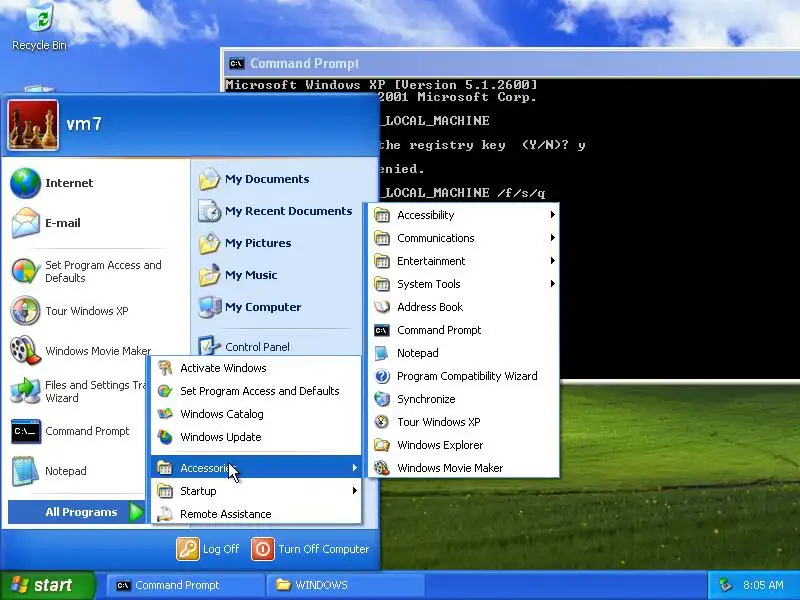The height and width of the screenshot is (600, 800).
Task: Click the E-mail envelope icon
Action: pos(25,223)
